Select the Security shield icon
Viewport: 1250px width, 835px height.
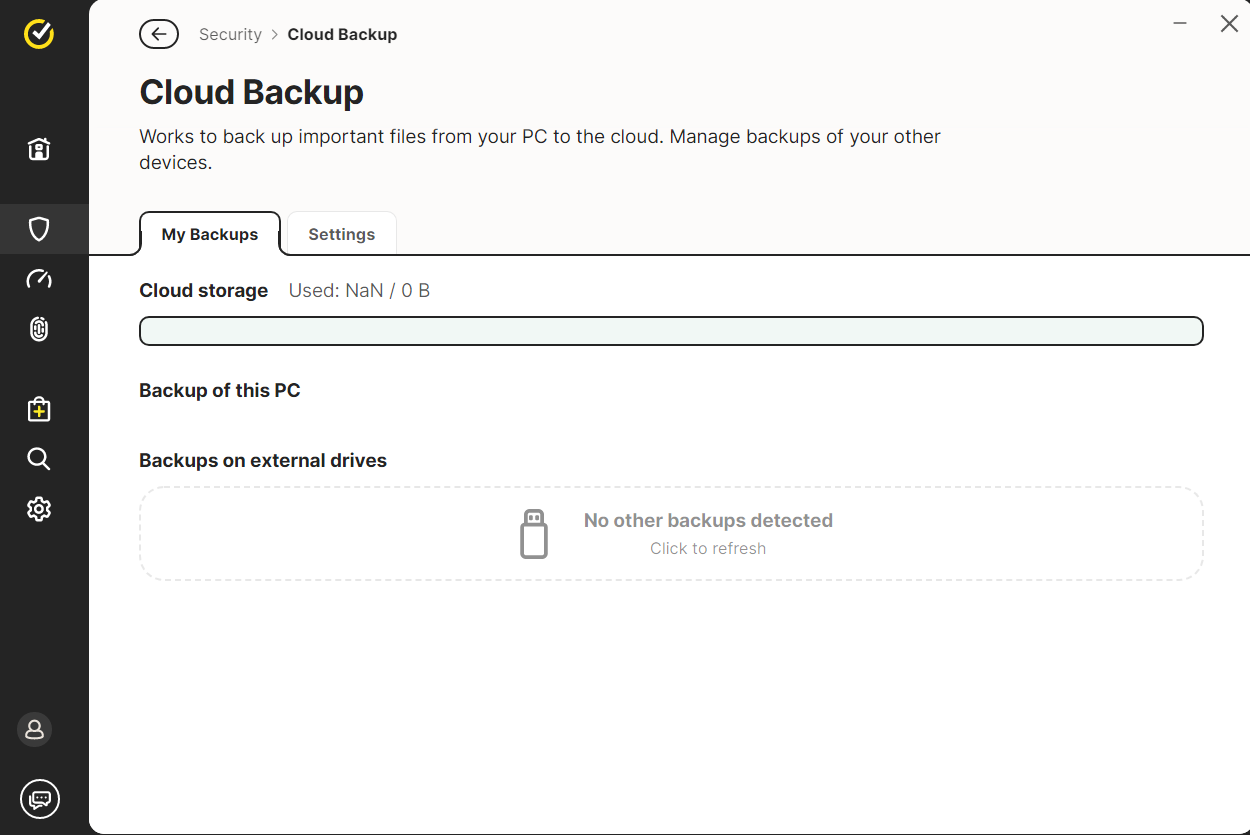[x=39, y=229]
